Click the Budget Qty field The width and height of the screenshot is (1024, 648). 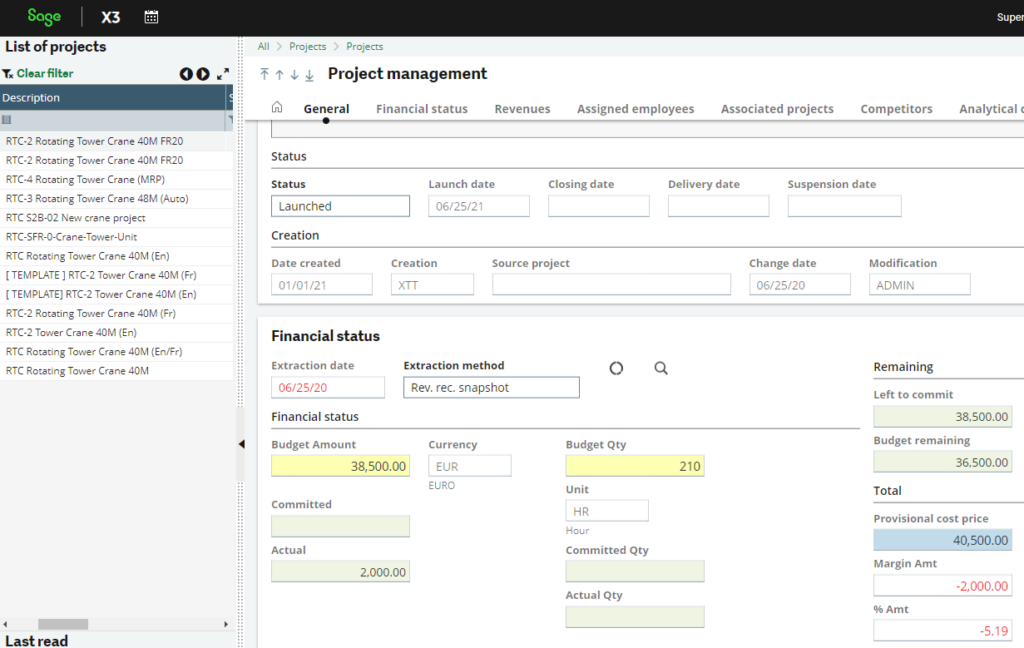coord(635,466)
